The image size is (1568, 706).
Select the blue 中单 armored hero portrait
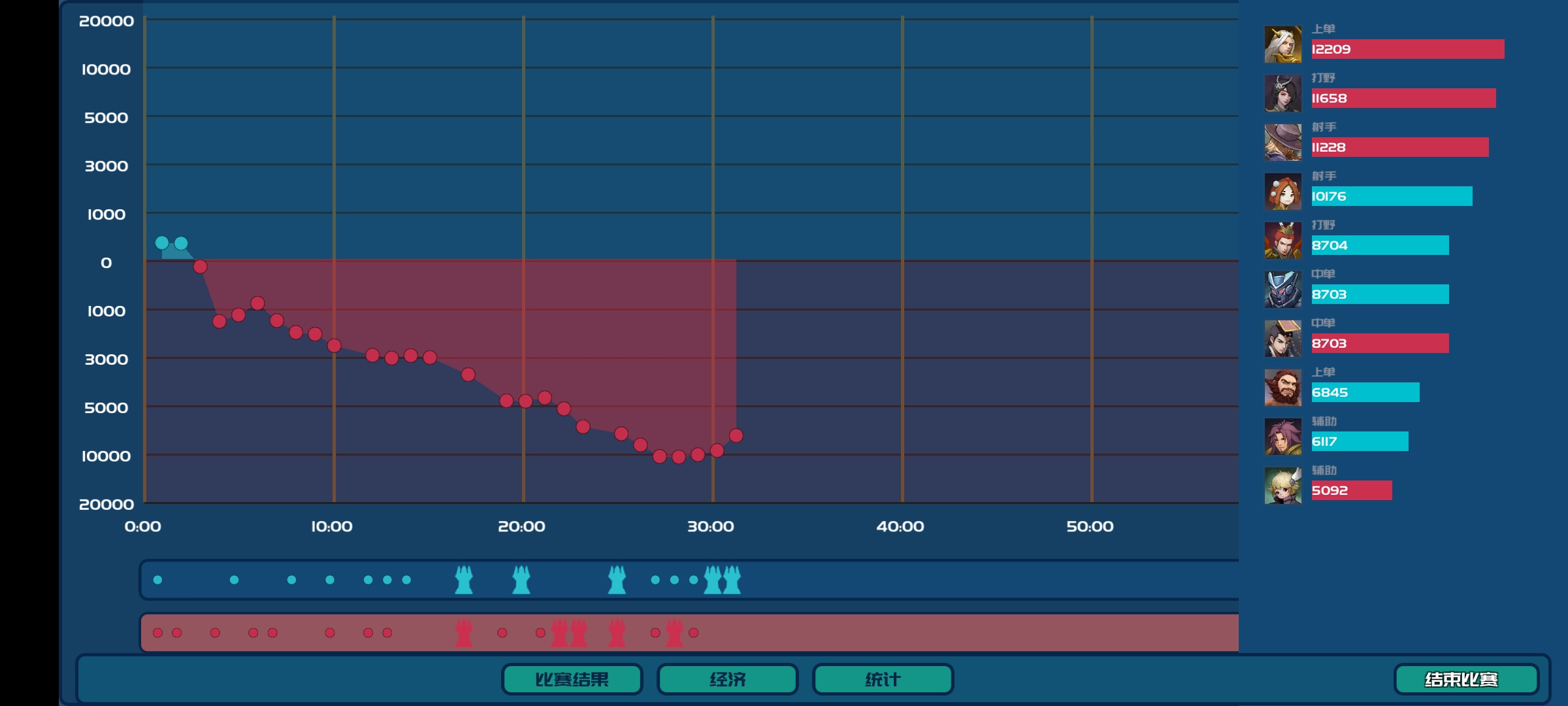click(x=1282, y=290)
